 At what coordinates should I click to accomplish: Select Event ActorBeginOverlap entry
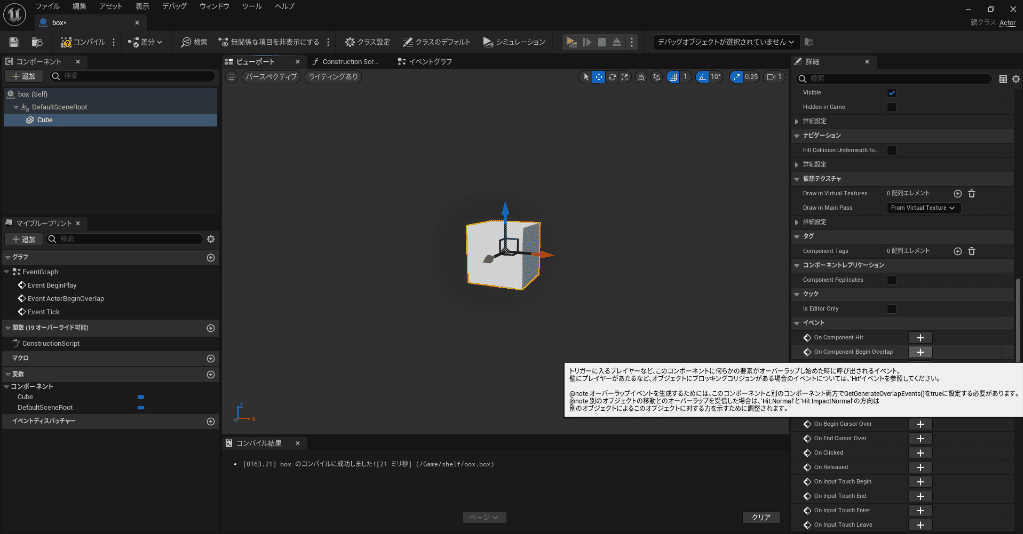click(65, 298)
